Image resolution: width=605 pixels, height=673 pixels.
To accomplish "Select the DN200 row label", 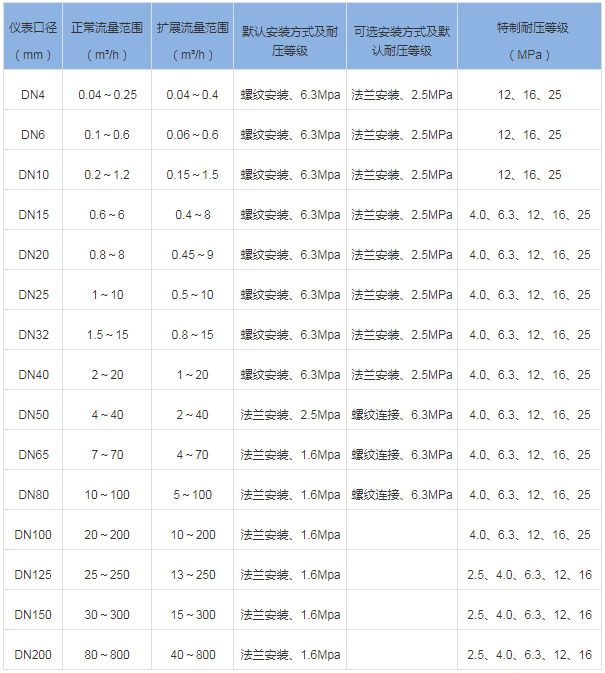I will 33,655.
